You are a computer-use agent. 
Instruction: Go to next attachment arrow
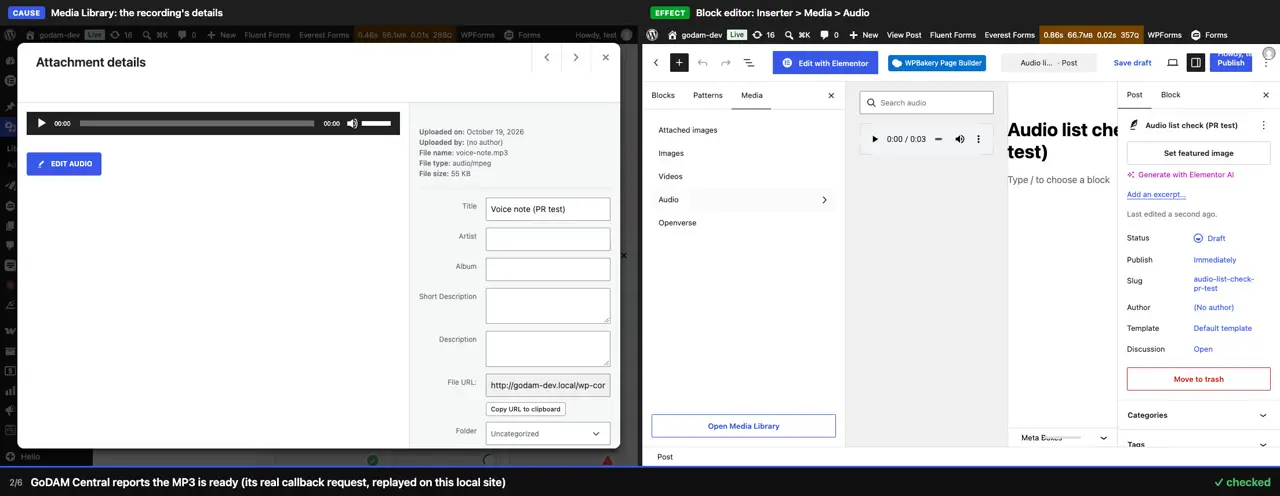[576, 58]
